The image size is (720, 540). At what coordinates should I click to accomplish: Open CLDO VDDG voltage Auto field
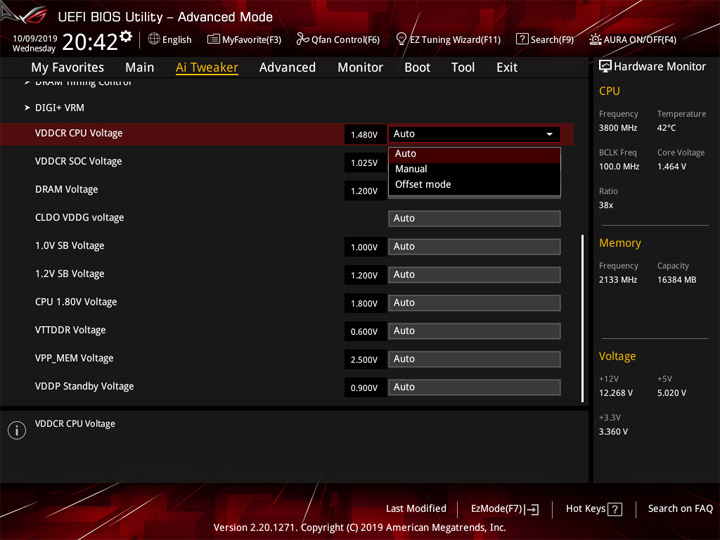click(x=474, y=219)
